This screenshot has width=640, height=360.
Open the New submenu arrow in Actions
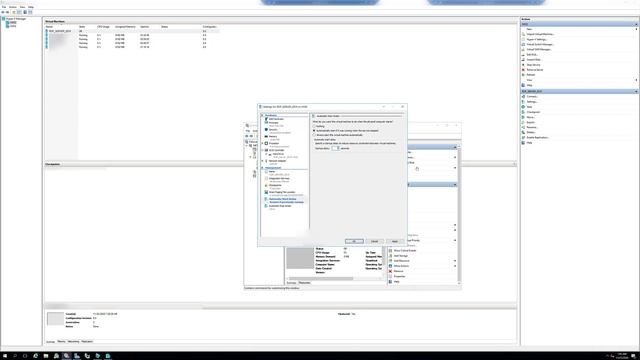click(x=636, y=29)
